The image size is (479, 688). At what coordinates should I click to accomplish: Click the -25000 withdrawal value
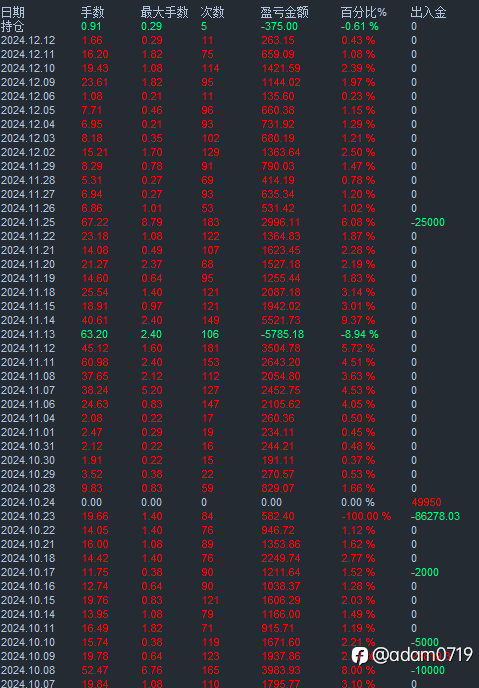tap(428, 222)
